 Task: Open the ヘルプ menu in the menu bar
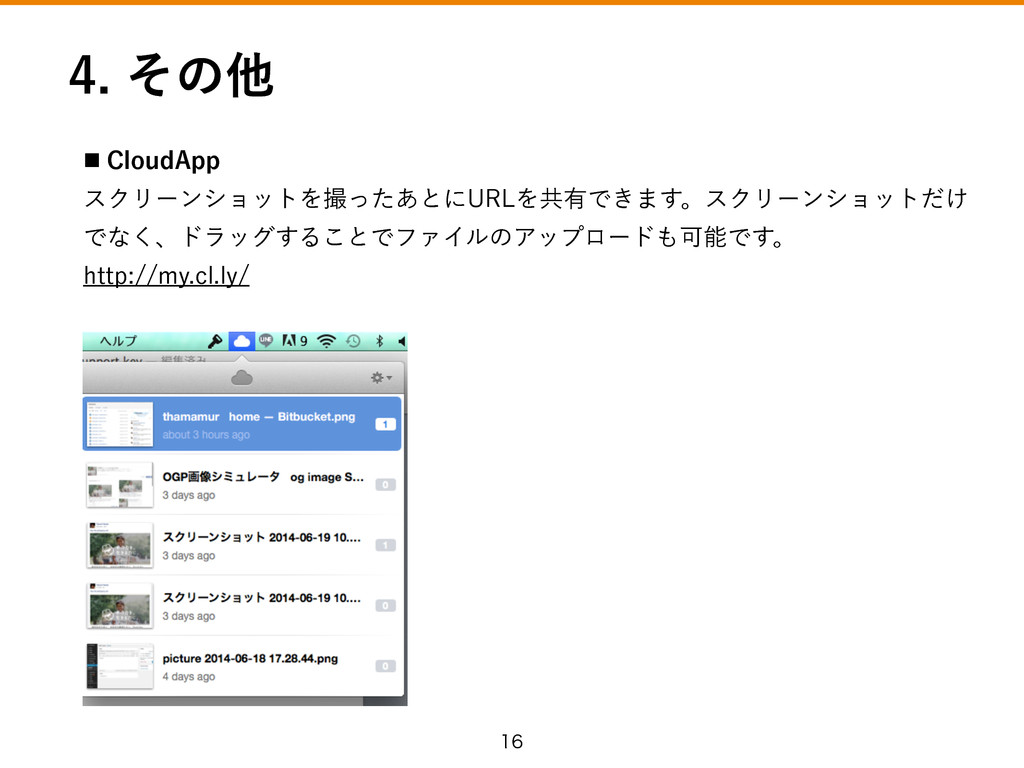[118, 341]
